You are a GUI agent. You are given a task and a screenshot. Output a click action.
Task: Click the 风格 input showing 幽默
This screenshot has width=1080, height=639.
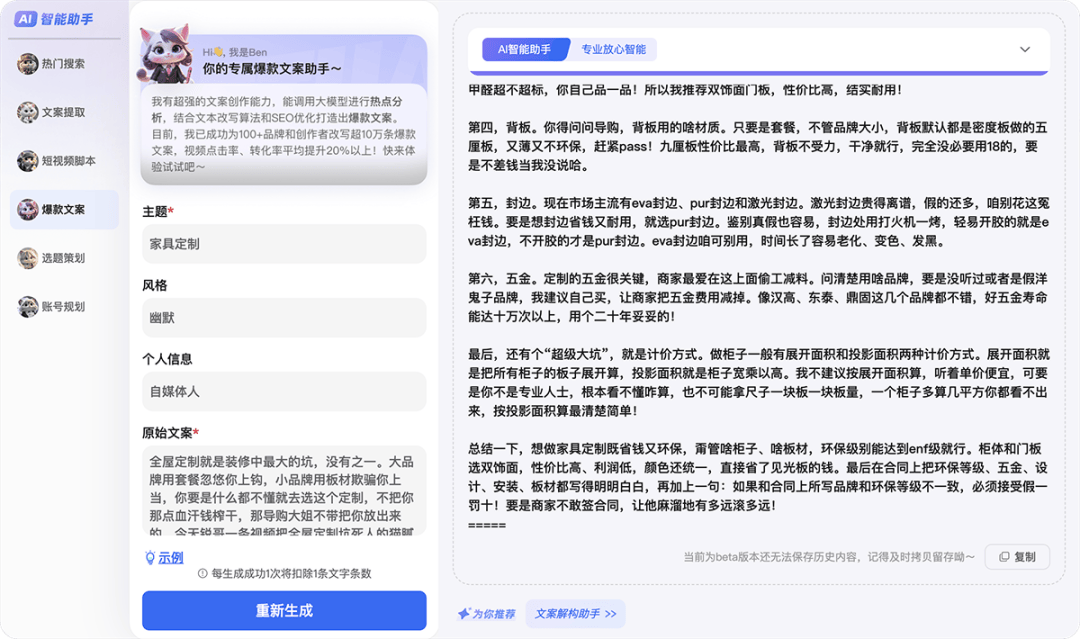click(284, 318)
